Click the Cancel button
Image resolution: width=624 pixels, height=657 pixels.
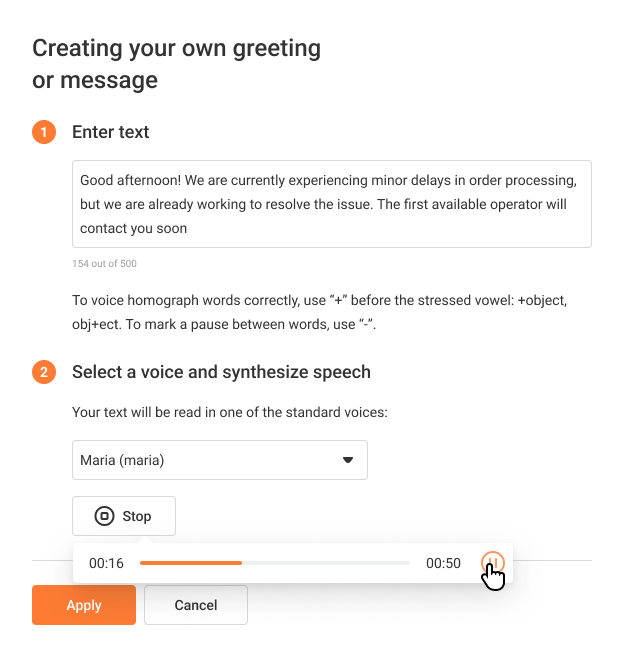click(x=196, y=605)
